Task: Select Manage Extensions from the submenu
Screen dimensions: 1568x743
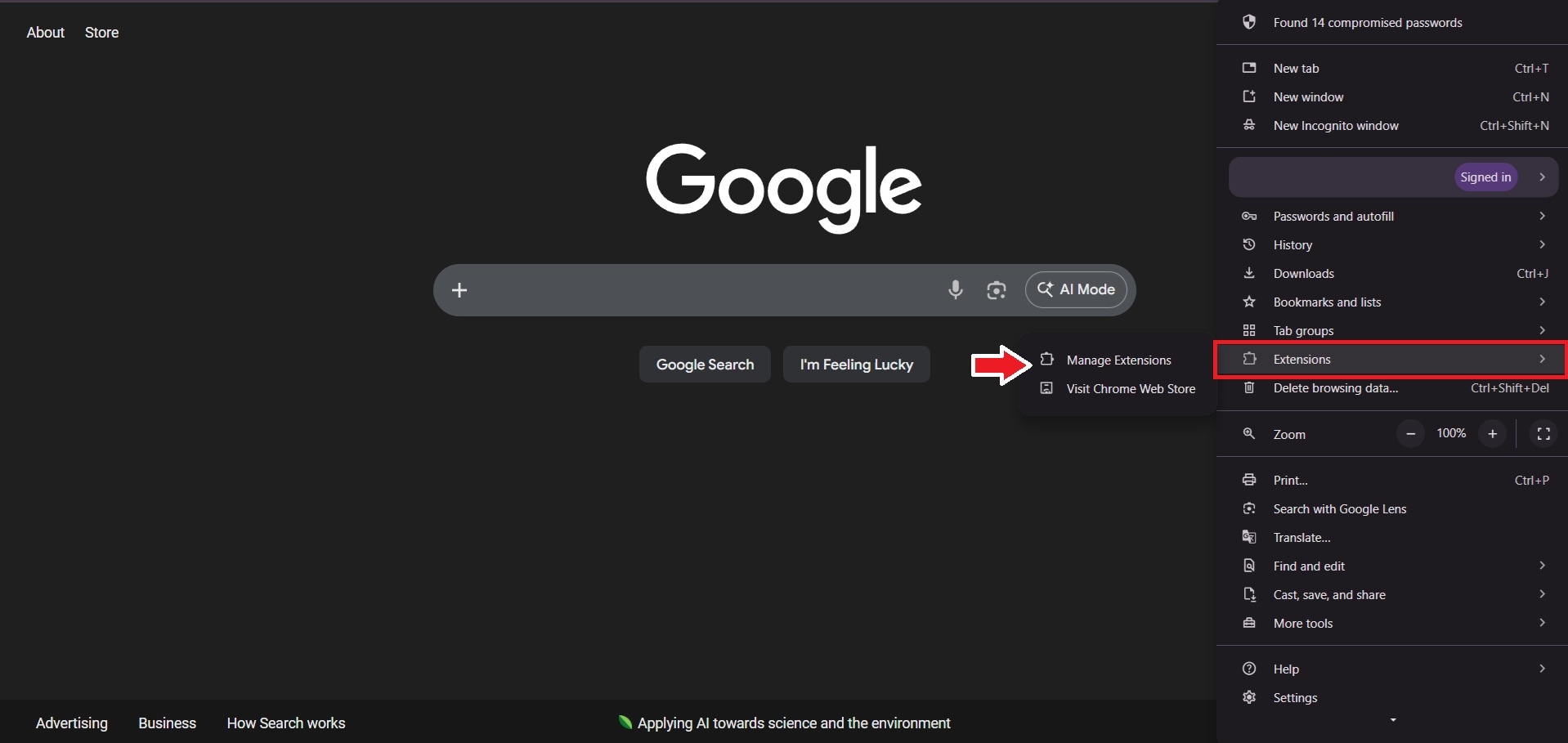Action: coord(1118,360)
